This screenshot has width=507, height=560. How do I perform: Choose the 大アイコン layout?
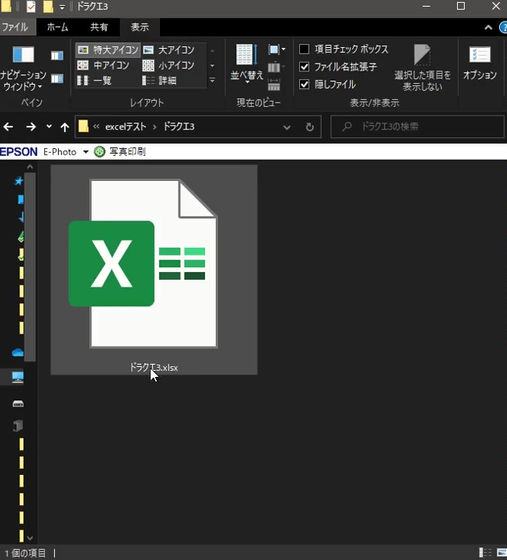[169, 50]
